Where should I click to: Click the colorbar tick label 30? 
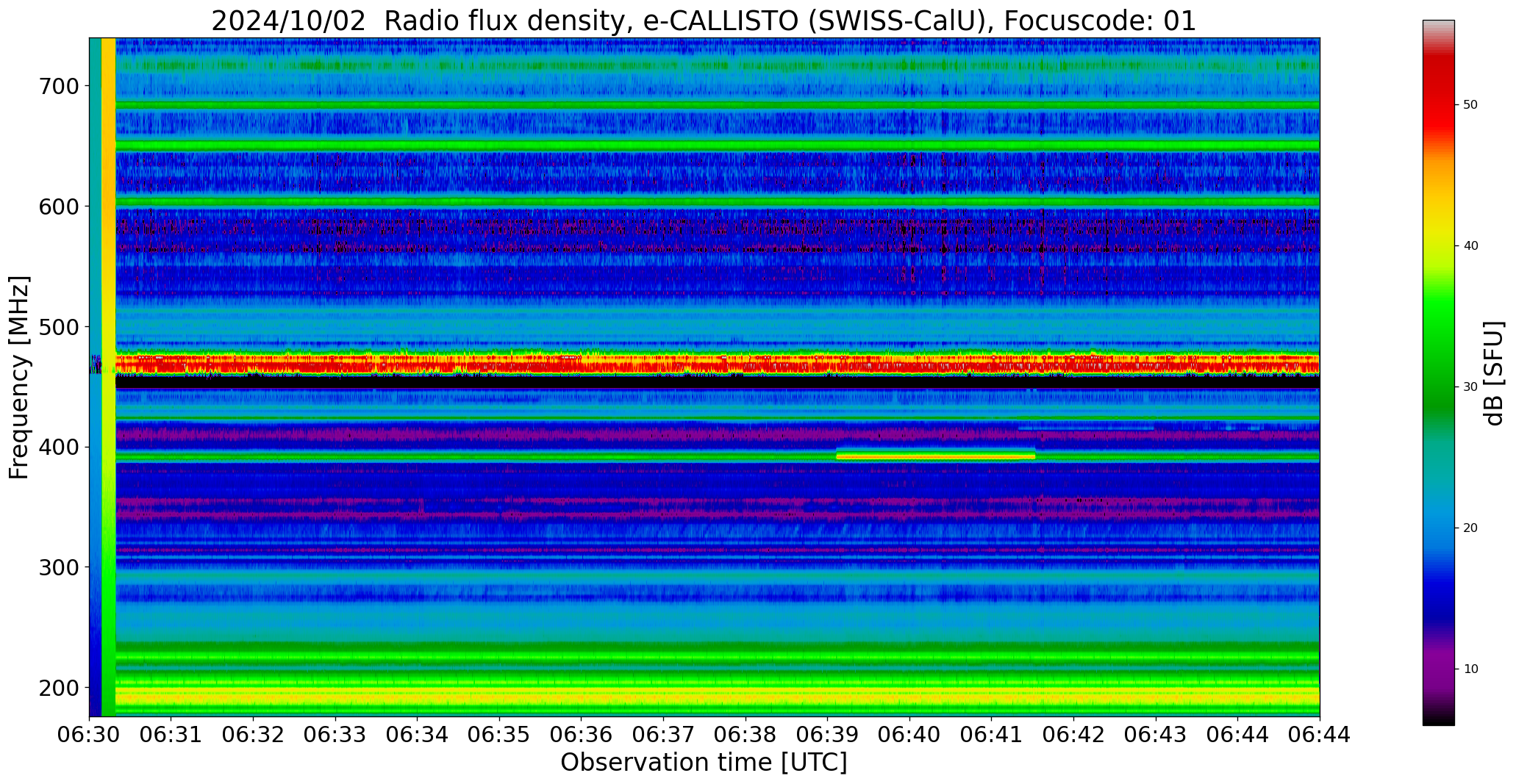click(x=1470, y=387)
